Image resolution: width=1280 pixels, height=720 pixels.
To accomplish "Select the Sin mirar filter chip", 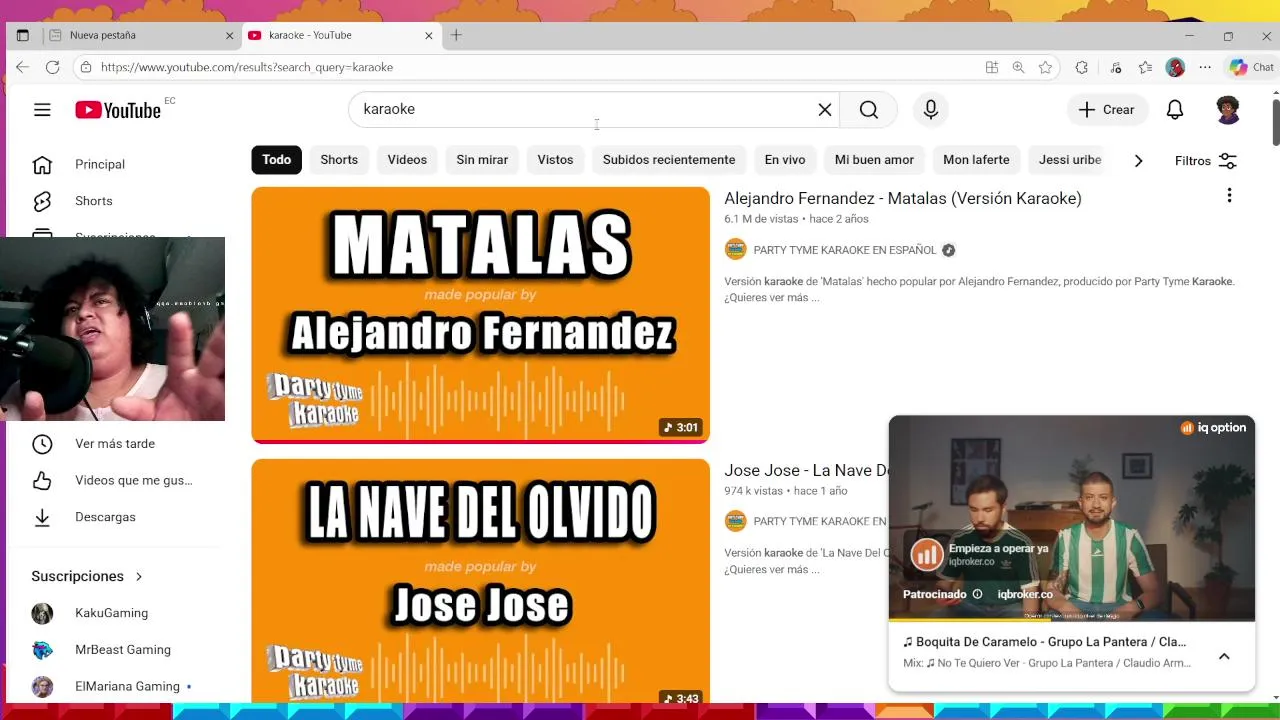I will (482, 160).
